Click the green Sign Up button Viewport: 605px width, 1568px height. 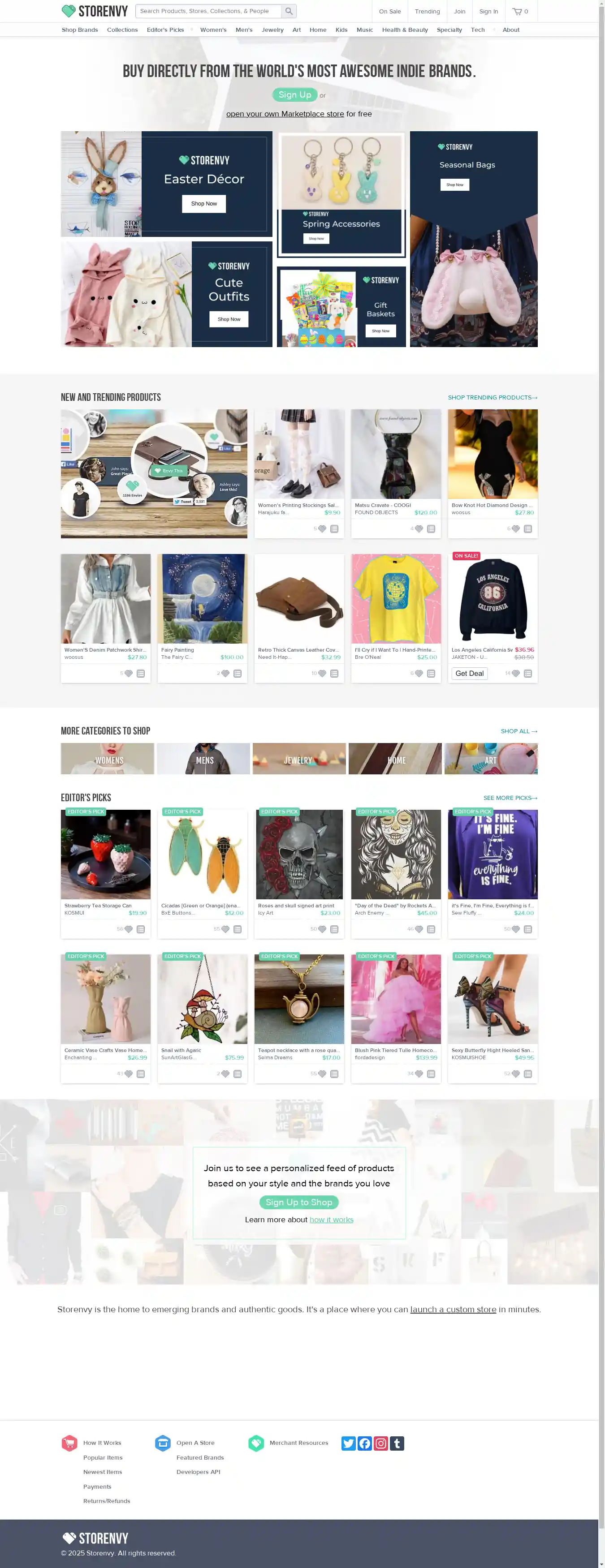(x=295, y=95)
